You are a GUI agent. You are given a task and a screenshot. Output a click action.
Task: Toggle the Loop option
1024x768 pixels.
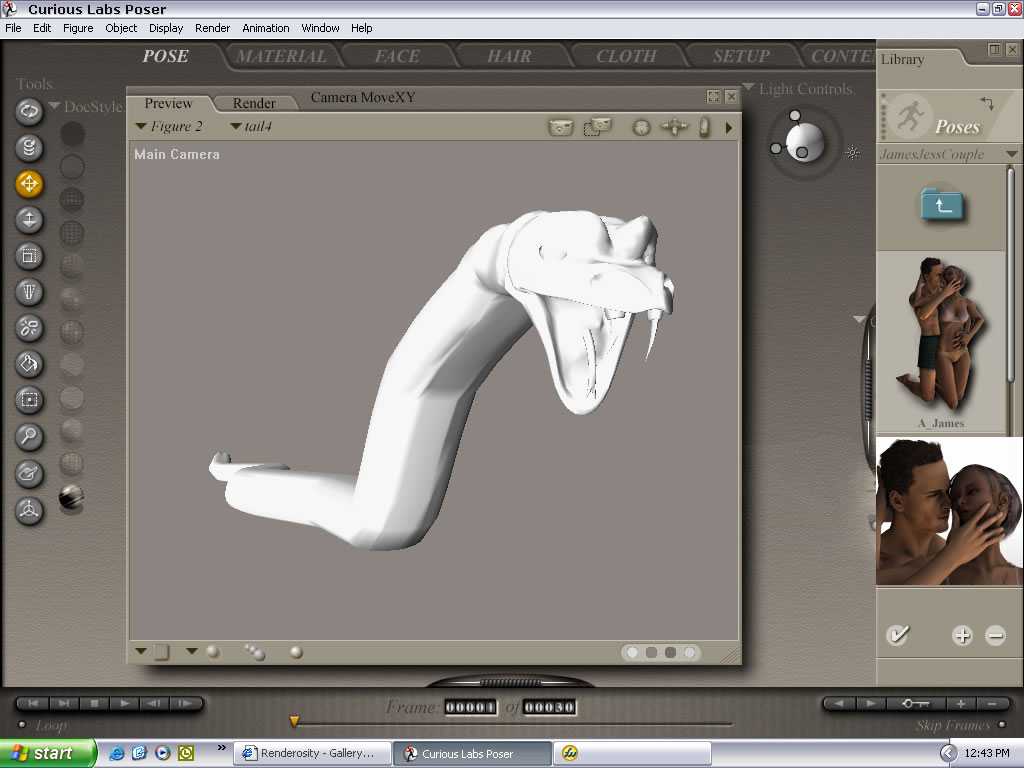22,725
